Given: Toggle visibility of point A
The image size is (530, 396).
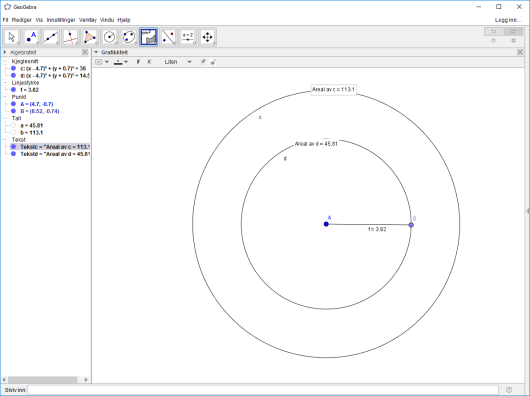Looking at the screenshot, I should [14, 104].
